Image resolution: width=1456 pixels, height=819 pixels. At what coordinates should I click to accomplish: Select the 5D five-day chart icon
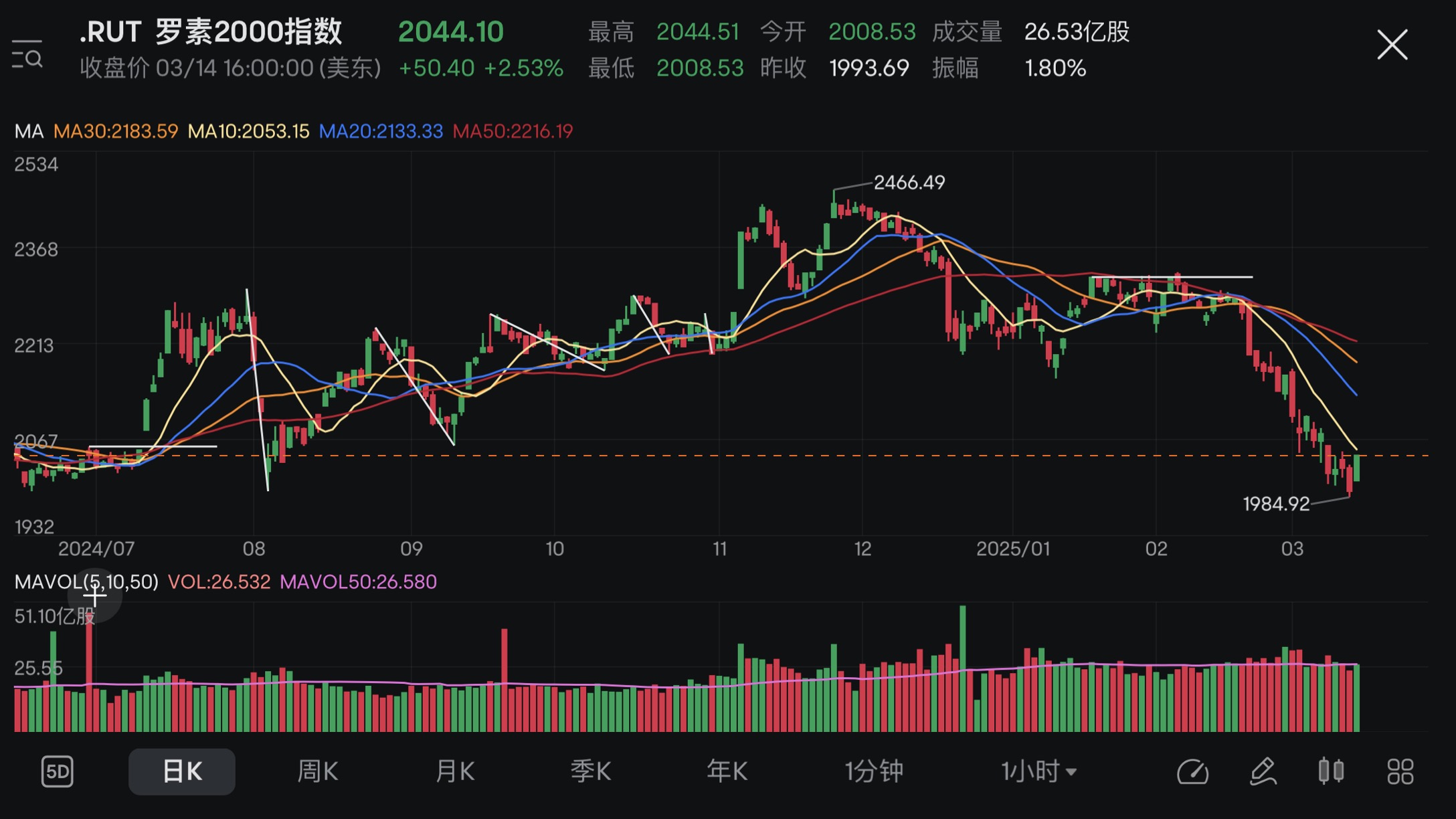[x=58, y=771]
